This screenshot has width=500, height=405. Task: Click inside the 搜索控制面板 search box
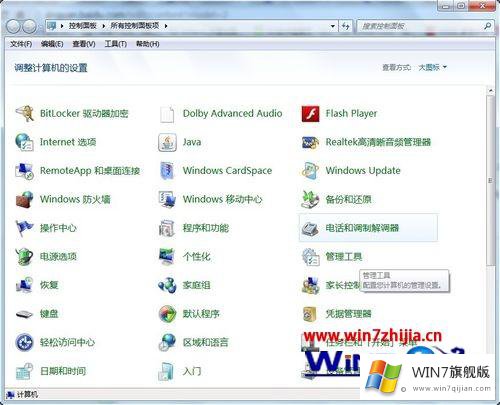[x=420, y=26]
